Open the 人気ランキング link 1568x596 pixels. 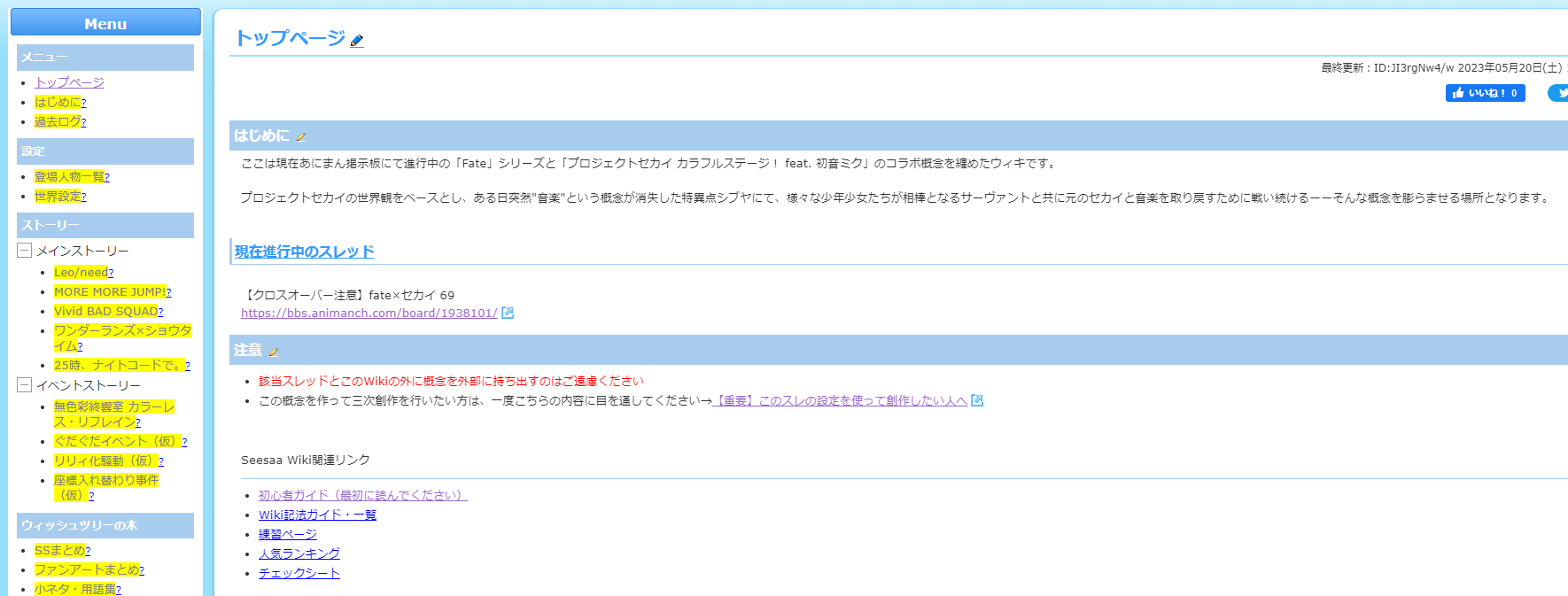(299, 553)
